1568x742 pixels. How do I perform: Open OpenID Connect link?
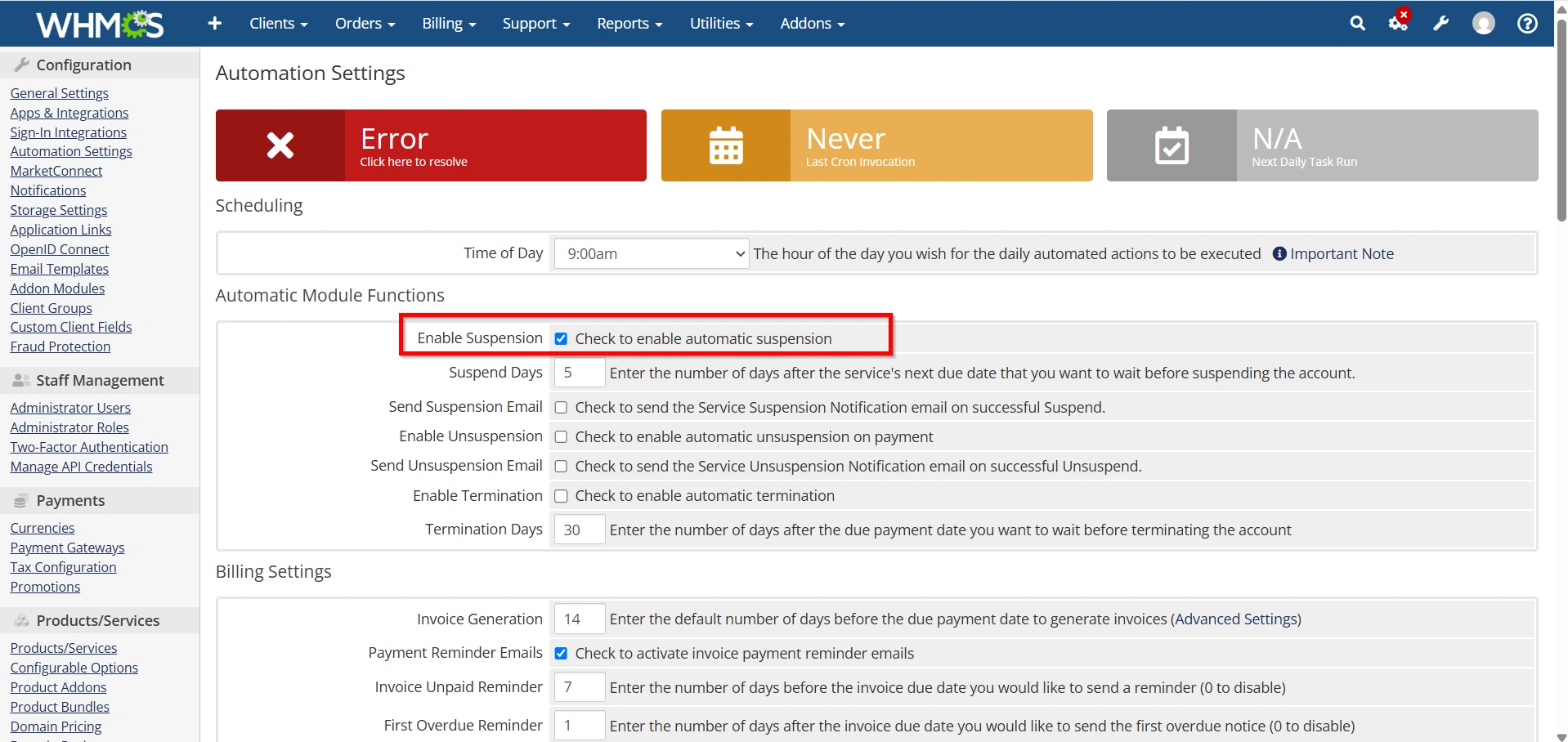60,249
